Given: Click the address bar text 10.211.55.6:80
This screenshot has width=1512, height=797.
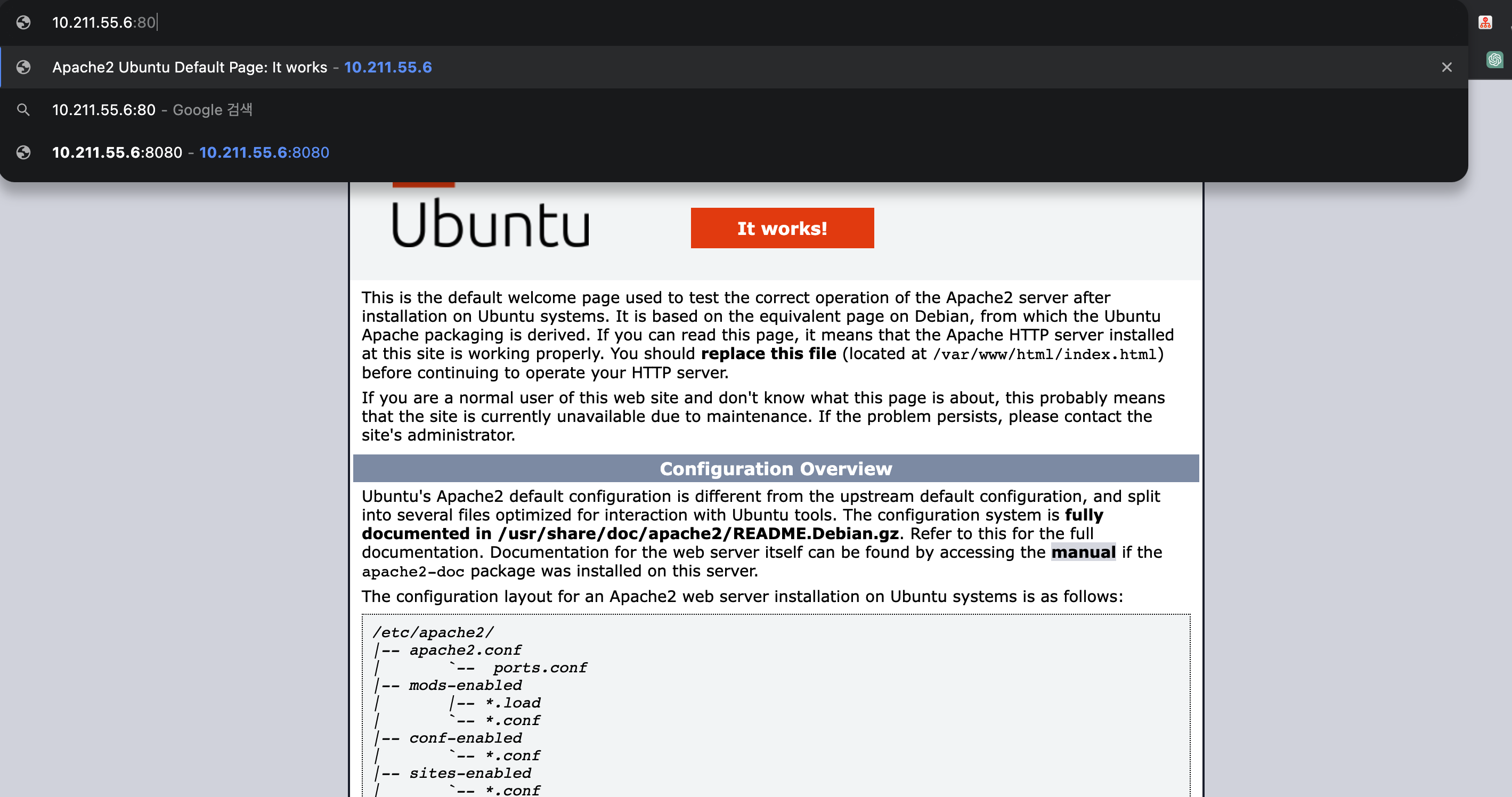Looking at the screenshot, I should pyautogui.click(x=103, y=22).
